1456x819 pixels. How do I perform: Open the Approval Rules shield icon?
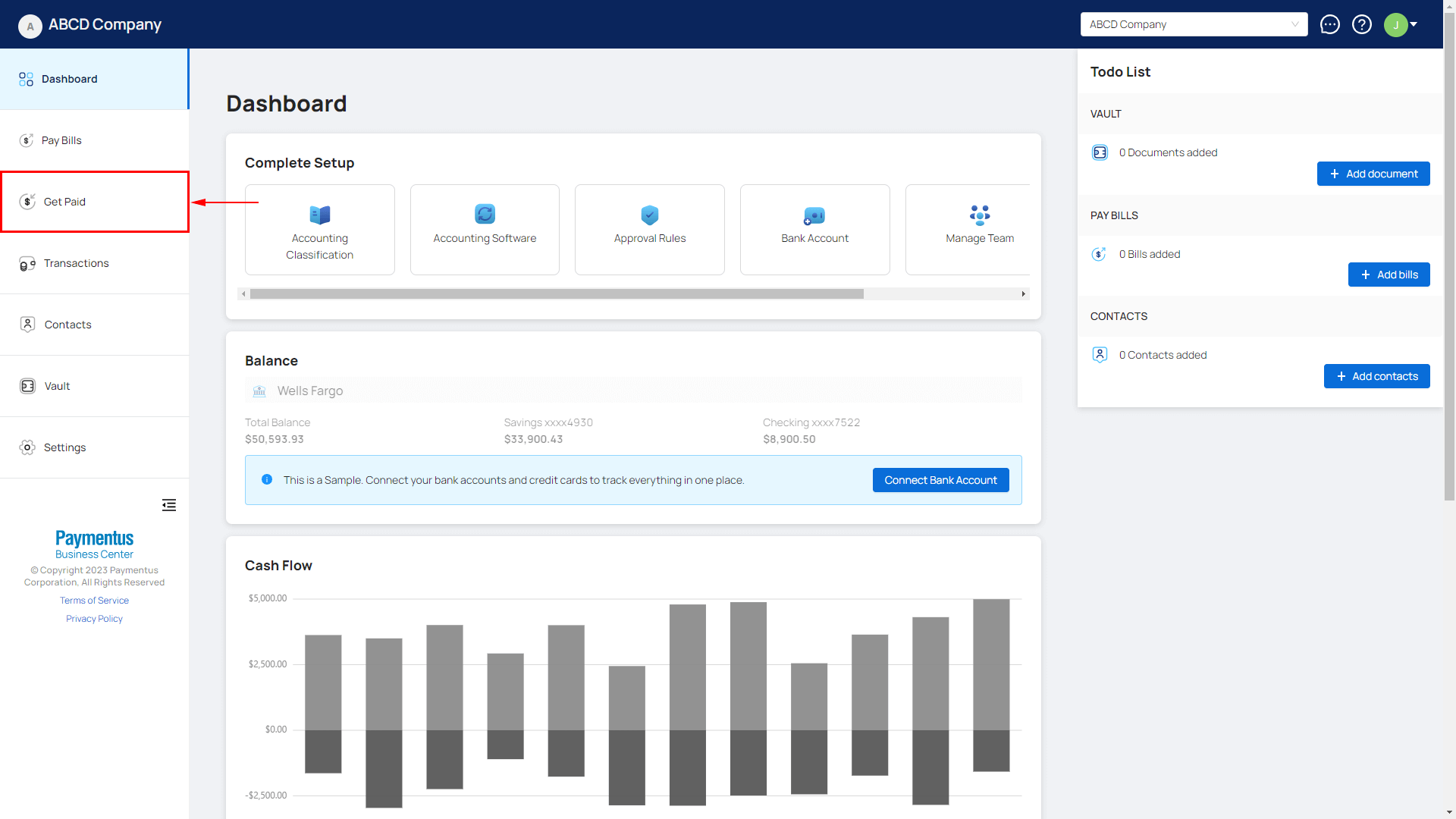tap(650, 215)
